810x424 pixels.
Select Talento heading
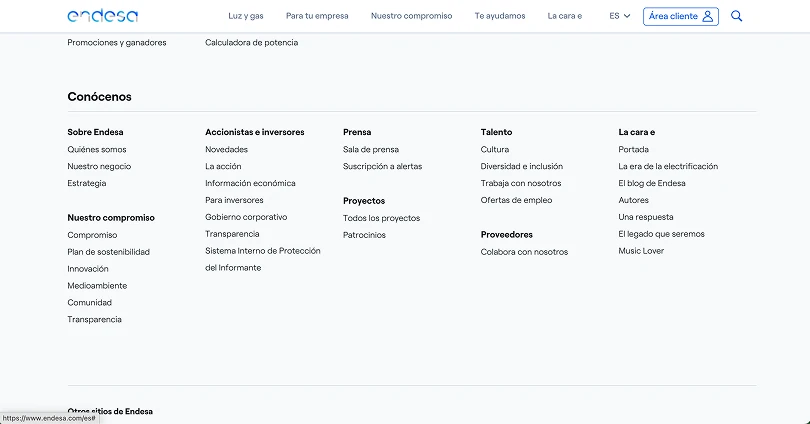click(496, 132)
